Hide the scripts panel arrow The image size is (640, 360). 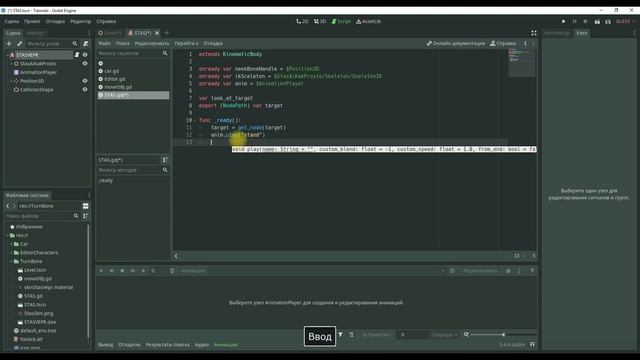(x=176, y=256)
